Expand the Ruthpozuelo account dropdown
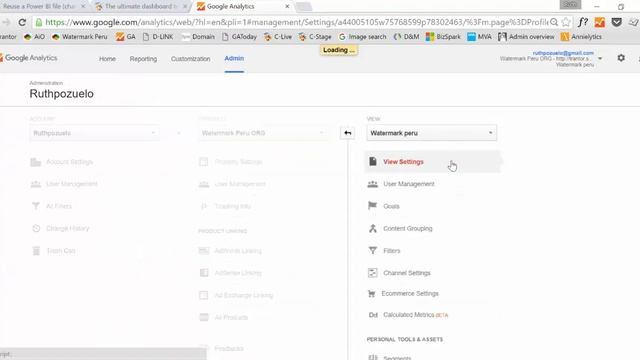 [94, 133]
